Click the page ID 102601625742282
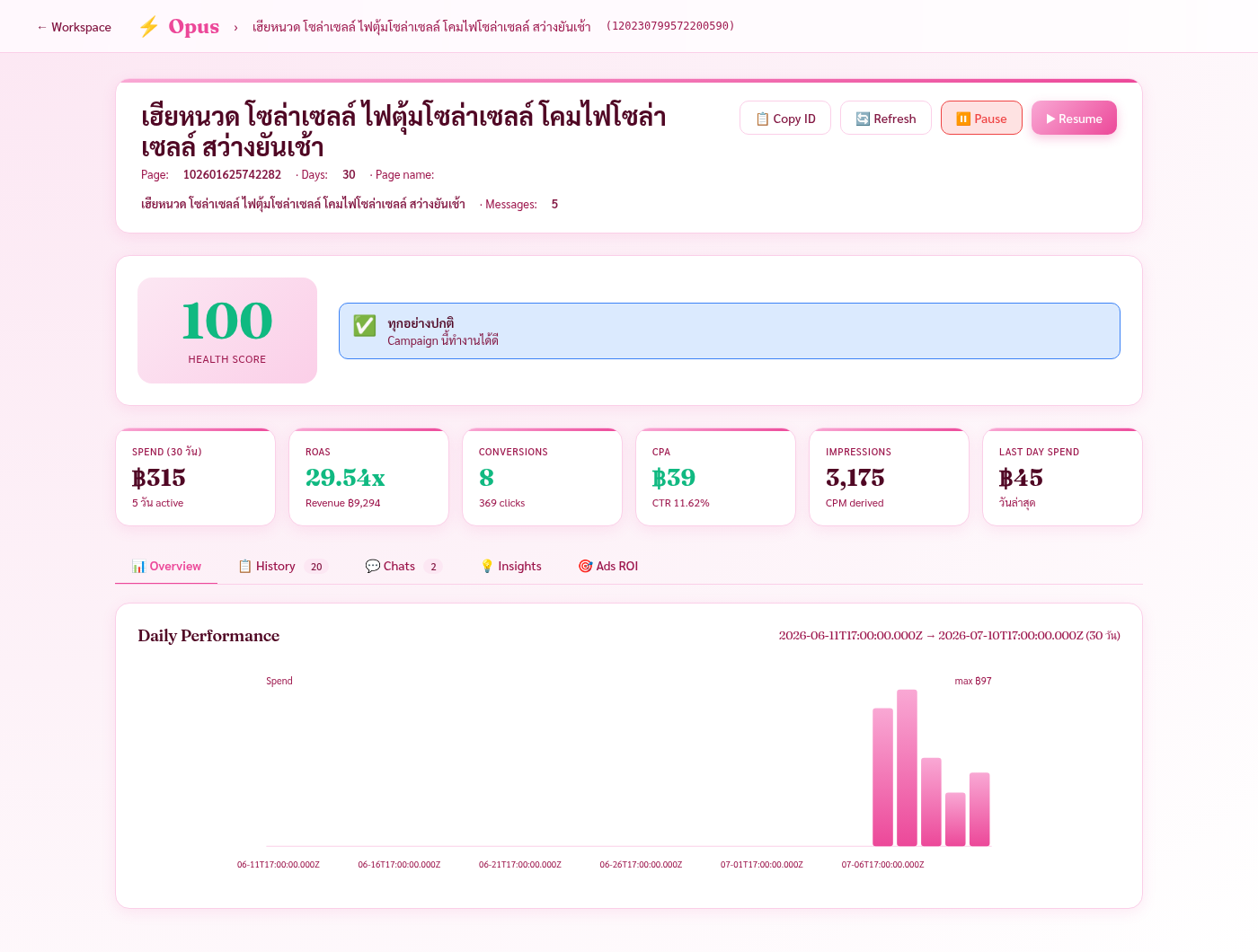The height and width of the screenshot is (952, 1258). pyautogui.click(x=232, y=174)
